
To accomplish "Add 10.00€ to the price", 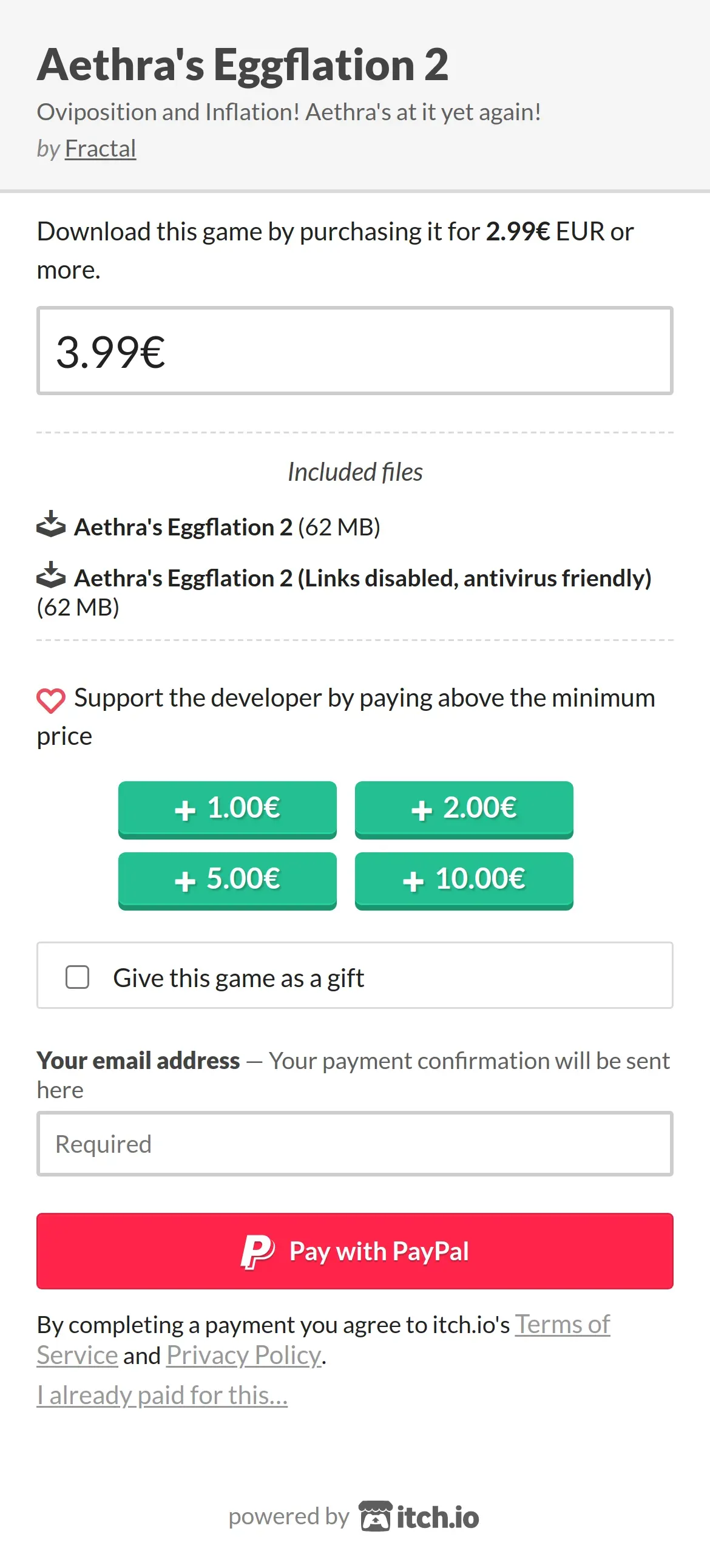I will click(x=464, y=880).
